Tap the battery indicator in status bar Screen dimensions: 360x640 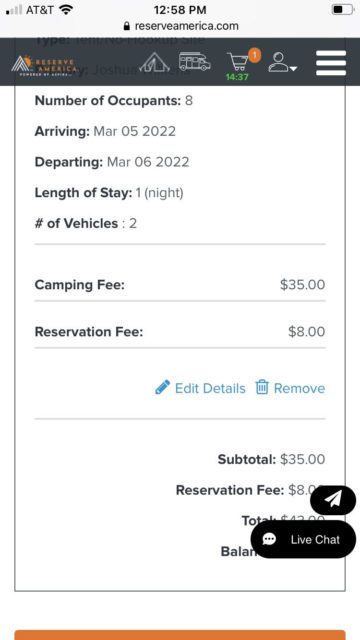pos(342,10)
